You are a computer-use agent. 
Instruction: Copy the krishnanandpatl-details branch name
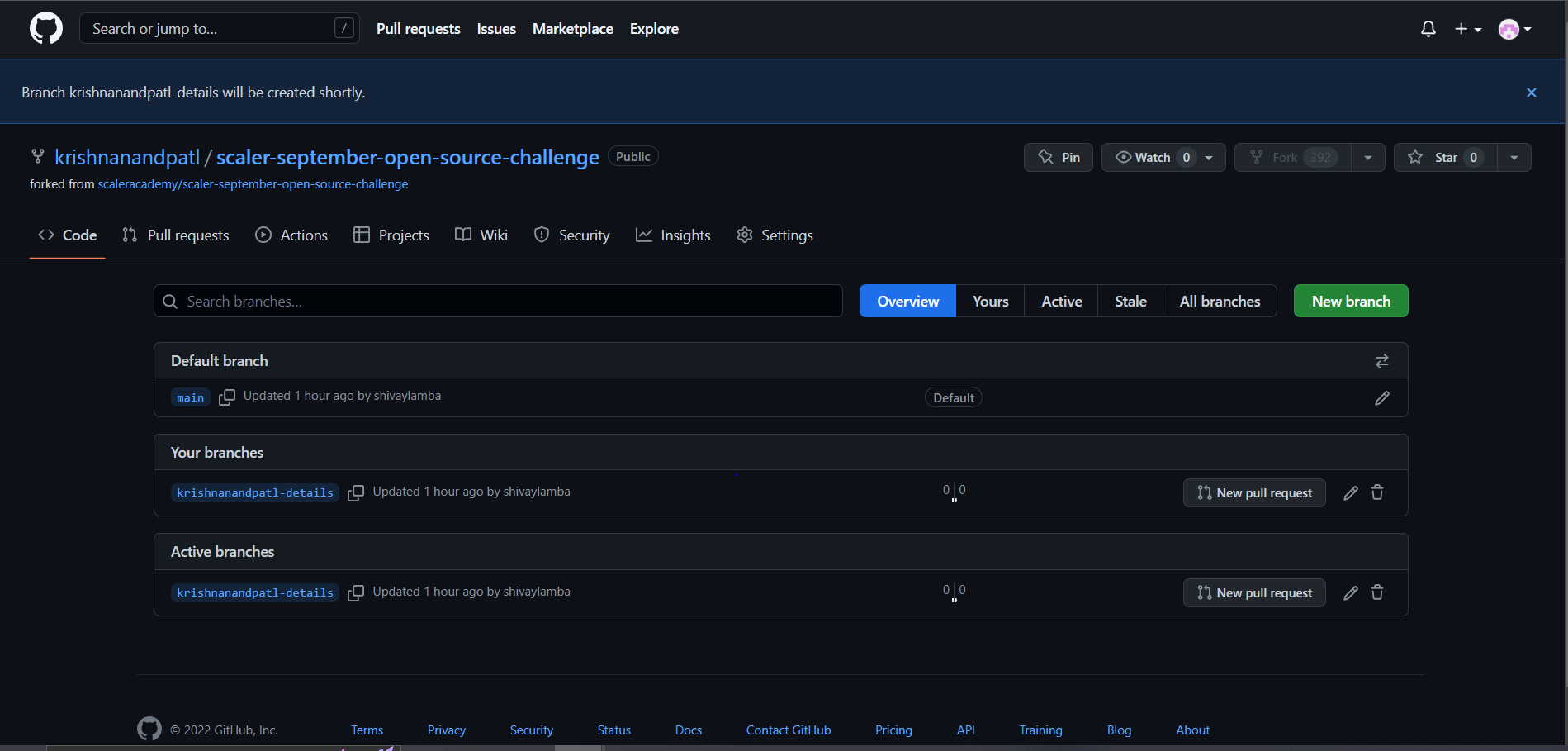356,492
